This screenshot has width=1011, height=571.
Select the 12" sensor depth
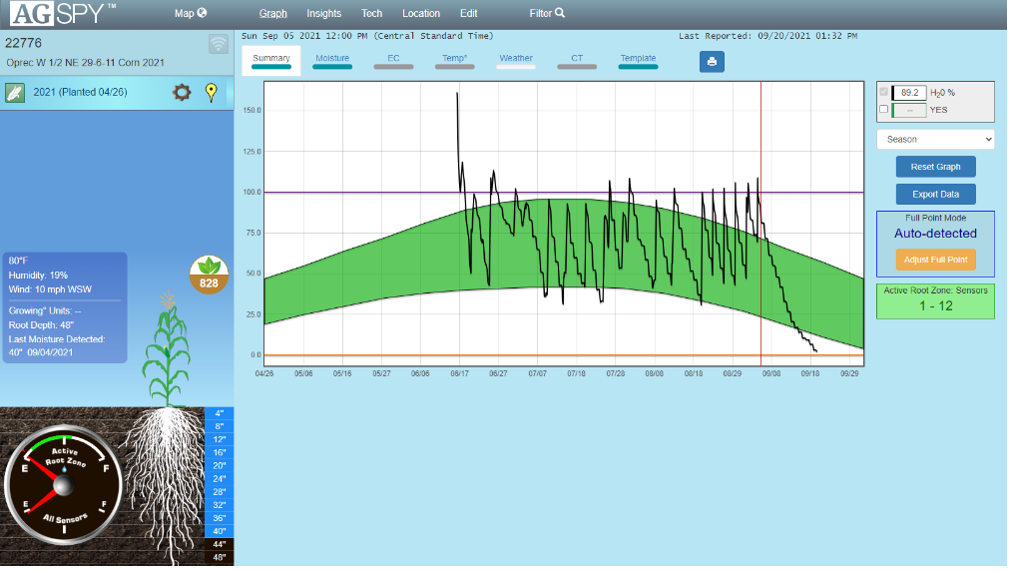click(220, 441)
